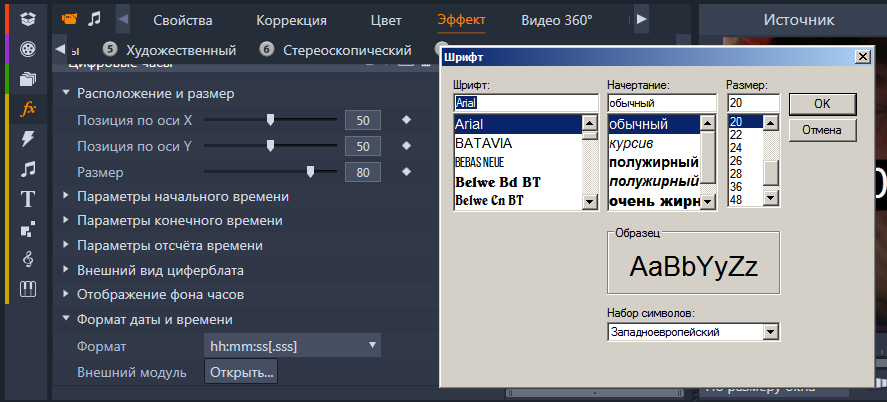Select Belwe Cn BT in the font list
Viewport: 887px width, 402px height.
click(519, 200)
